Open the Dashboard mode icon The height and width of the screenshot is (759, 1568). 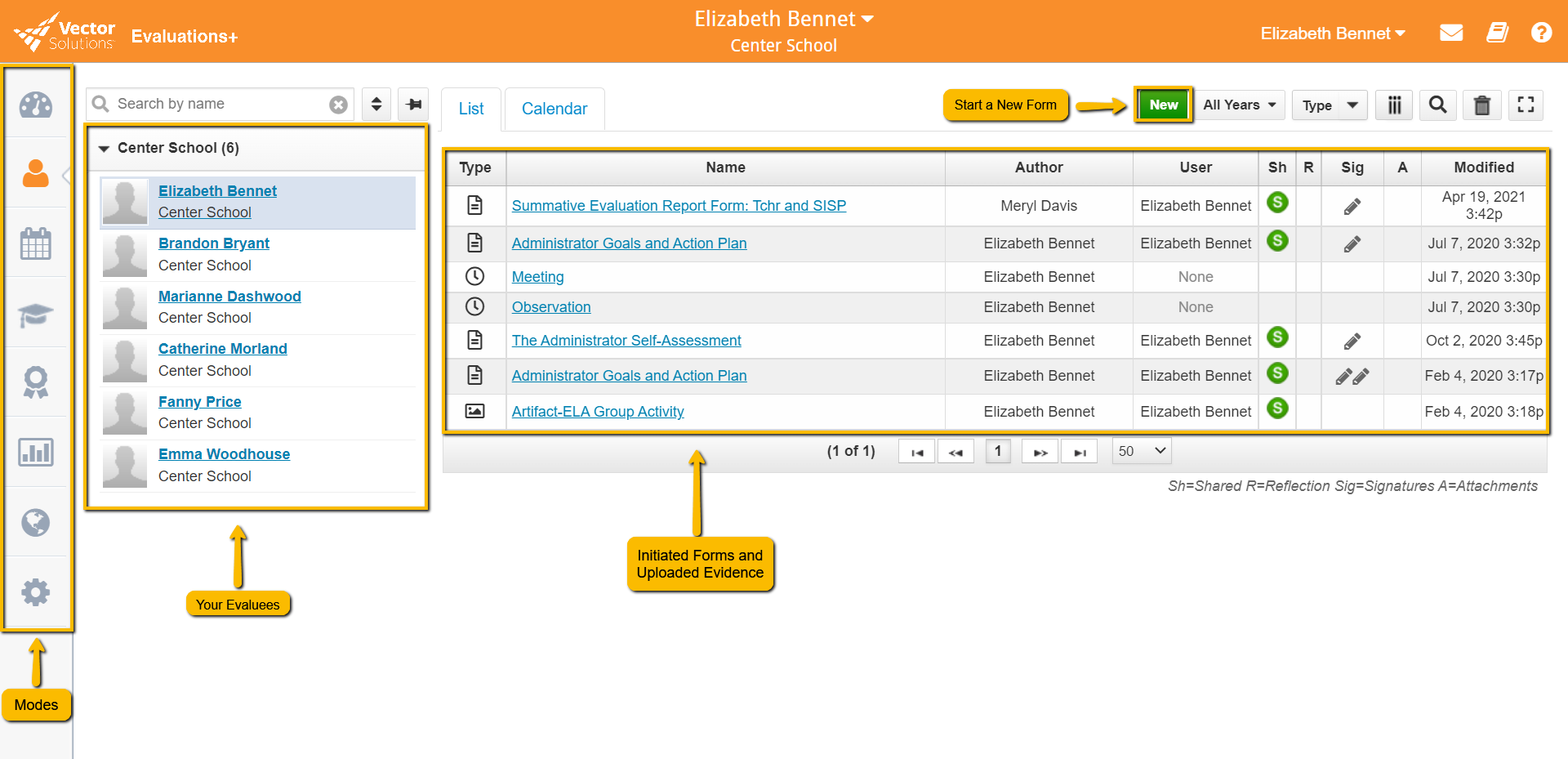coord(36,105)
